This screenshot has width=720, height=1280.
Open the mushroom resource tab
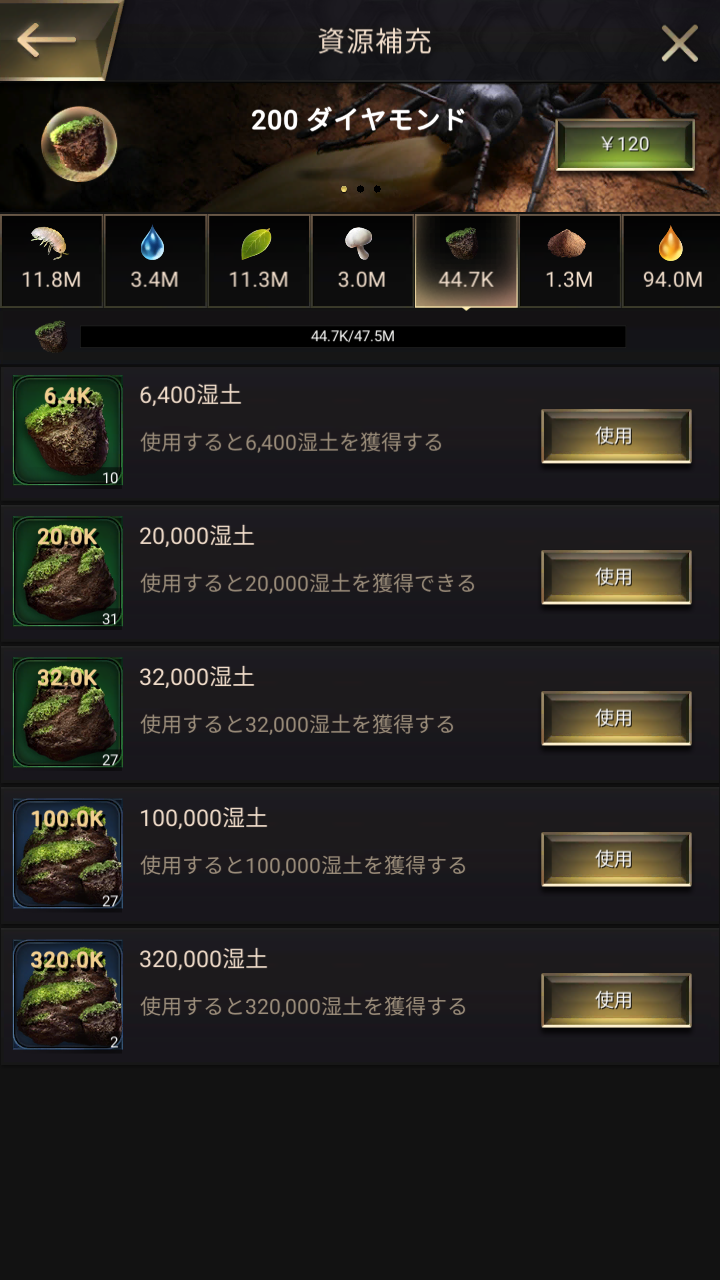362,261
